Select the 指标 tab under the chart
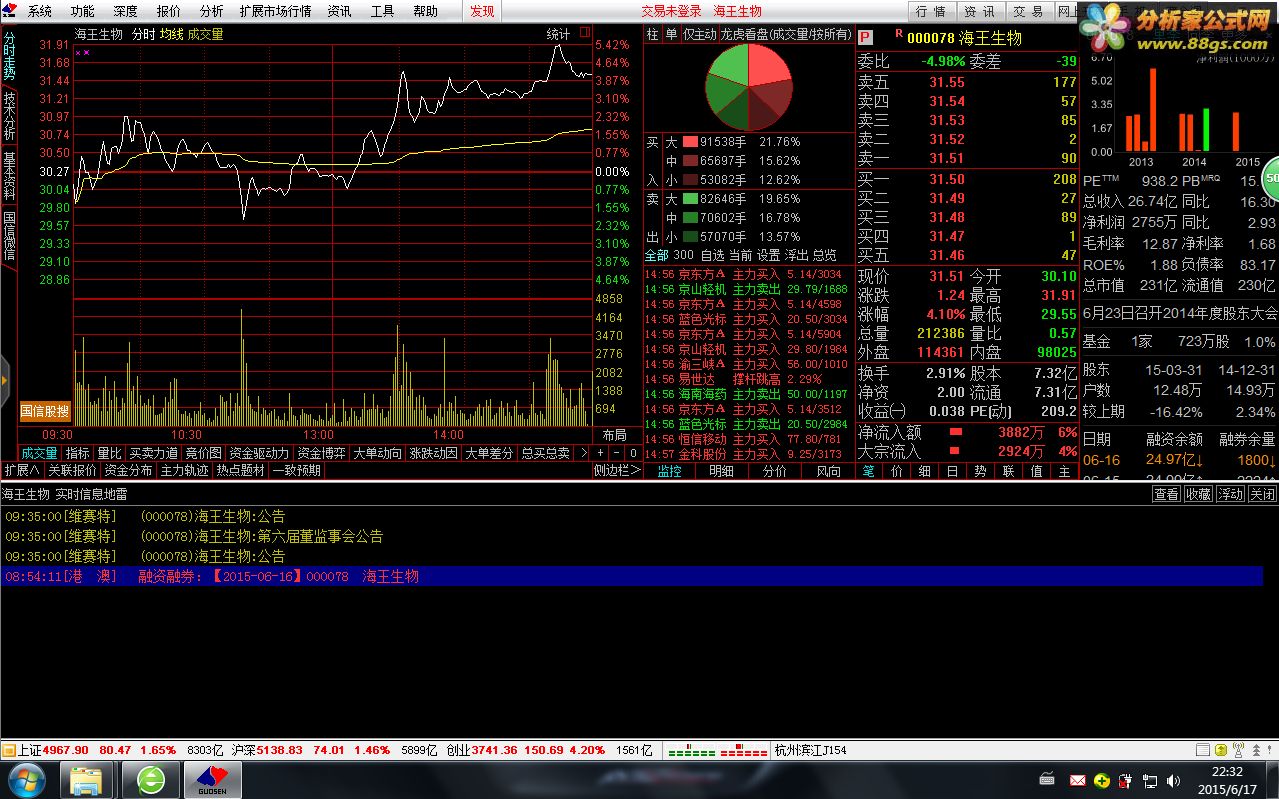 point(78,453)
